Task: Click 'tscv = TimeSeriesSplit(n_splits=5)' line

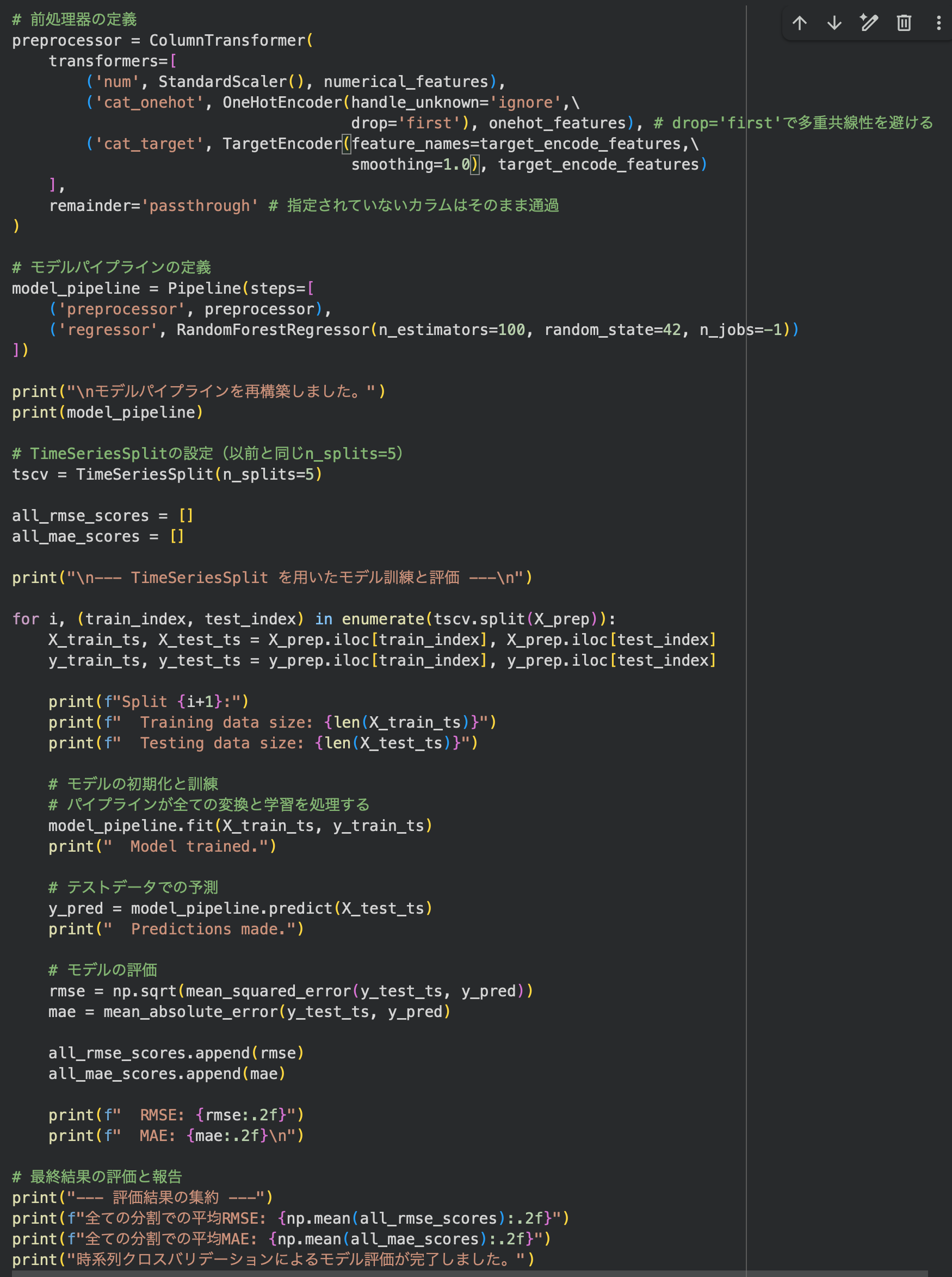Action: coord(167,474)
